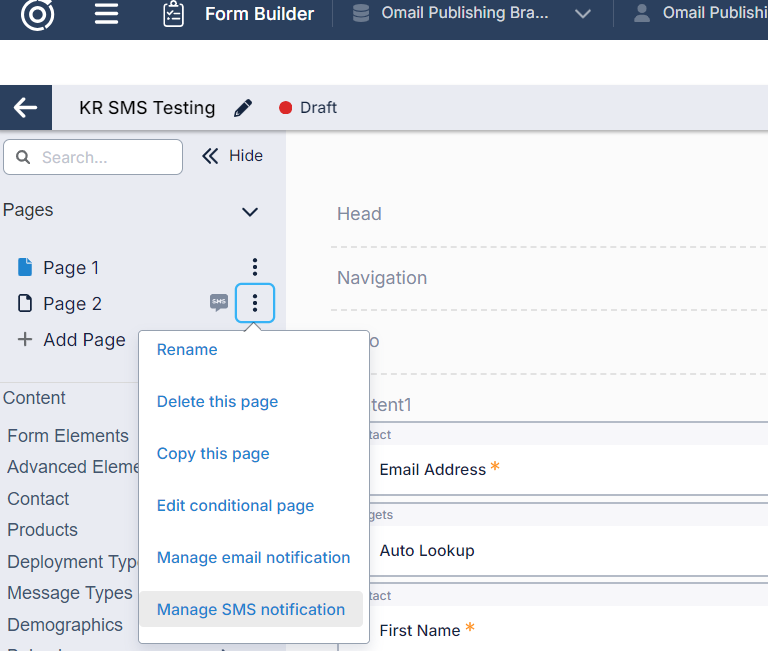Select Copy this page option
Viewport: 768px width, 651px height.
click(x=213, y=454)
